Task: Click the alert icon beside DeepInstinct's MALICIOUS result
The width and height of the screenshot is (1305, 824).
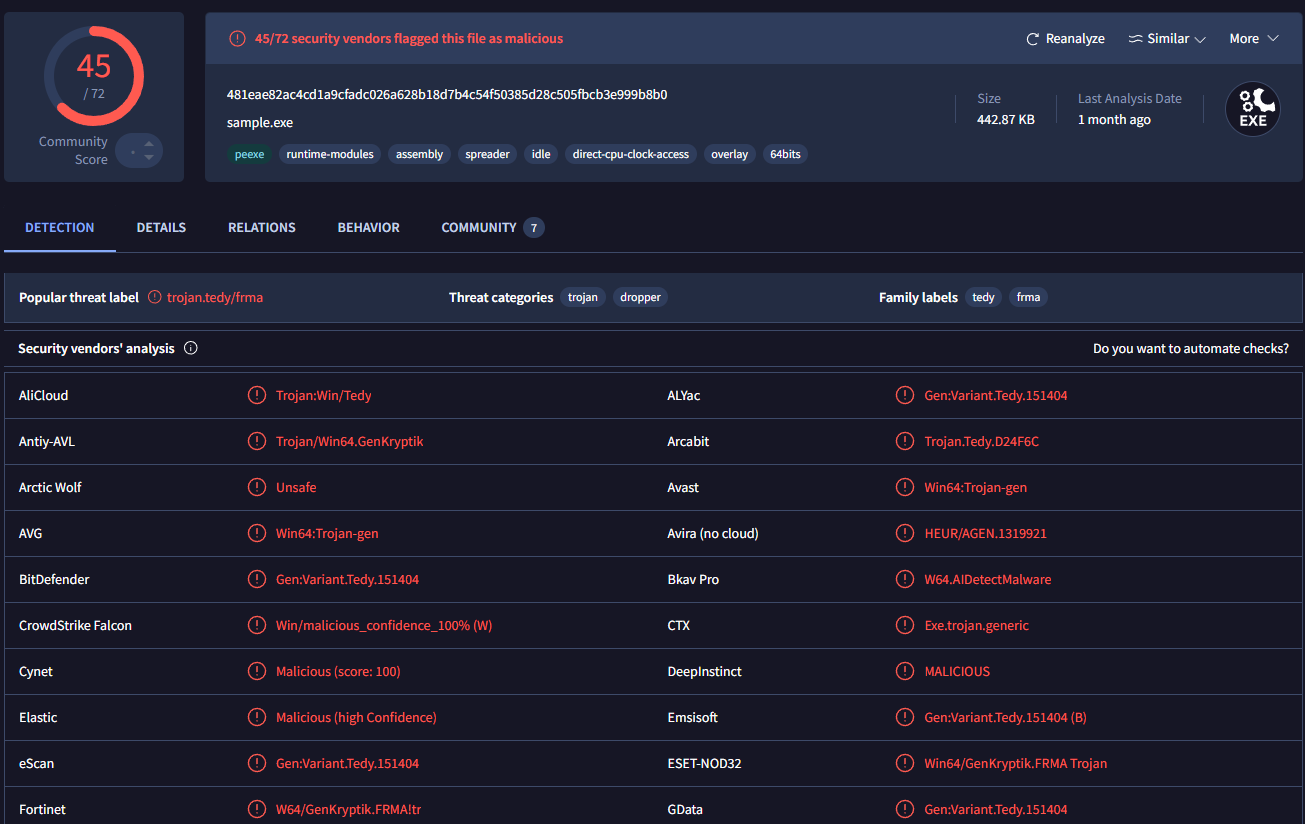Action: [905, 671]
